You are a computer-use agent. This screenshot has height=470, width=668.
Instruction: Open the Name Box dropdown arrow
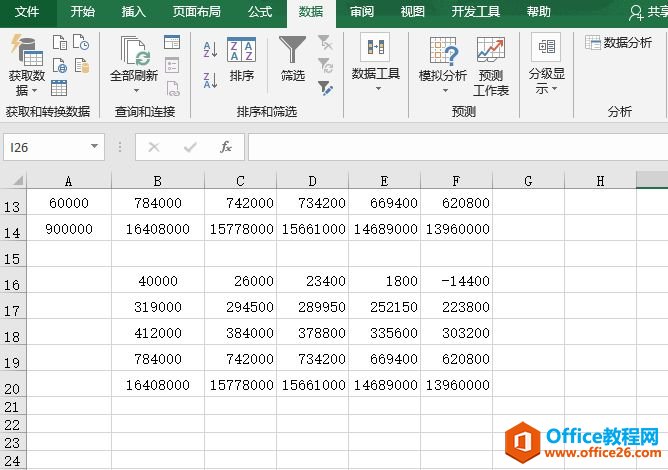(x=95, y=147)
